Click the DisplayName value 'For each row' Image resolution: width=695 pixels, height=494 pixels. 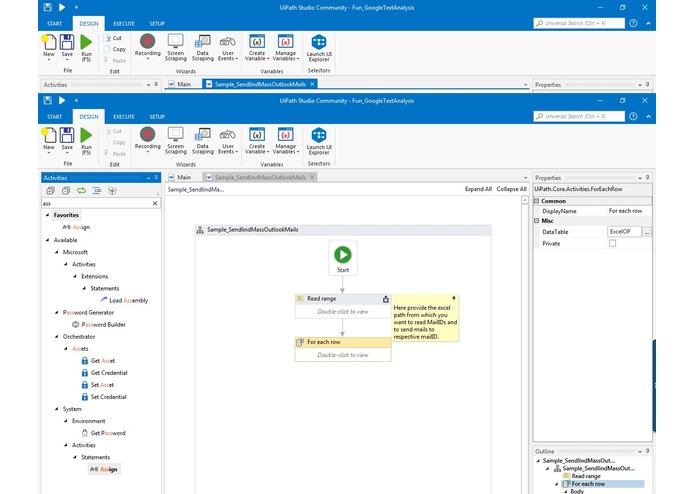(625, 211)
